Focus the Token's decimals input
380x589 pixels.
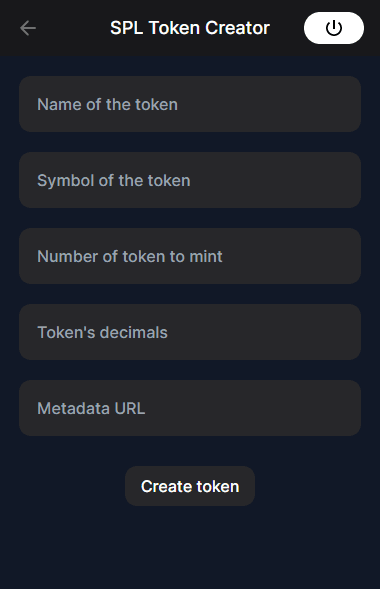[190, 332]
